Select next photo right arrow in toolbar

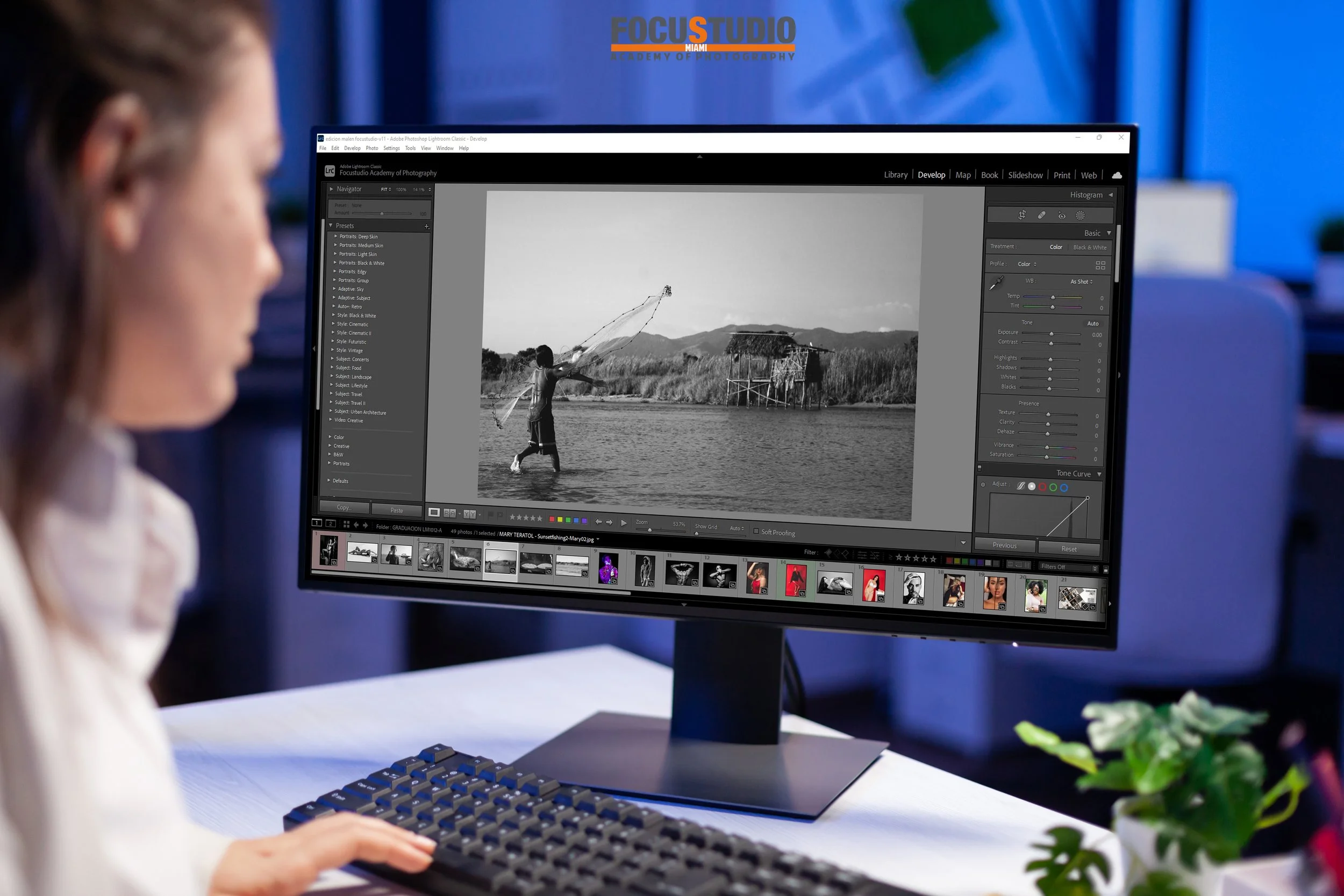click(x=609, y=522)
